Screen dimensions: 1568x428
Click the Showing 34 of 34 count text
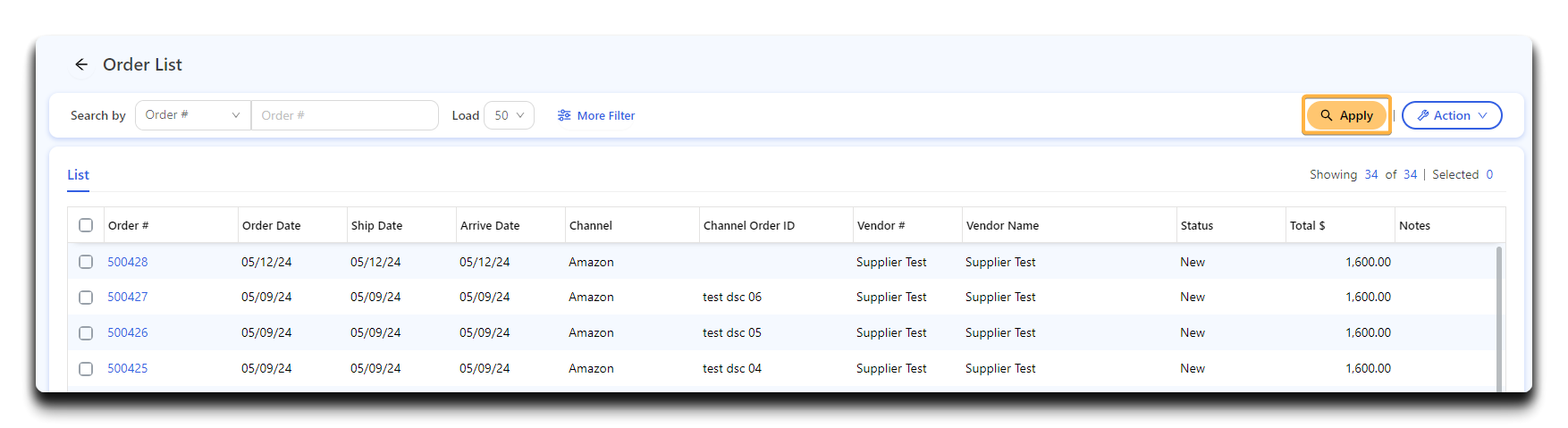[x=1363, y=174]
